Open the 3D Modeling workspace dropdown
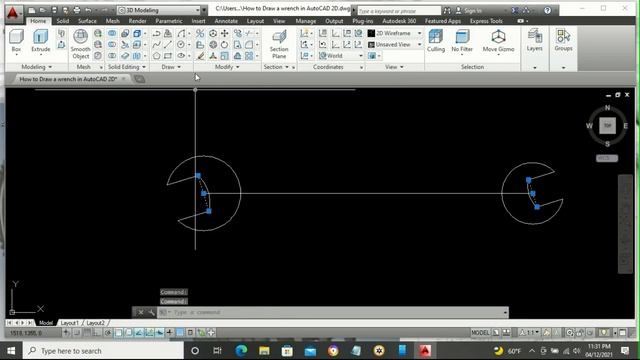Screen dimensions: 640x360 [x=159, y=10]
